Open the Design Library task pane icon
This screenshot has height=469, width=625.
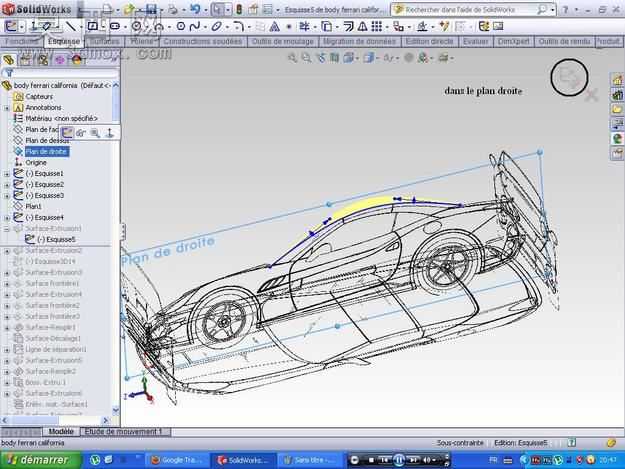pos(617,94)
